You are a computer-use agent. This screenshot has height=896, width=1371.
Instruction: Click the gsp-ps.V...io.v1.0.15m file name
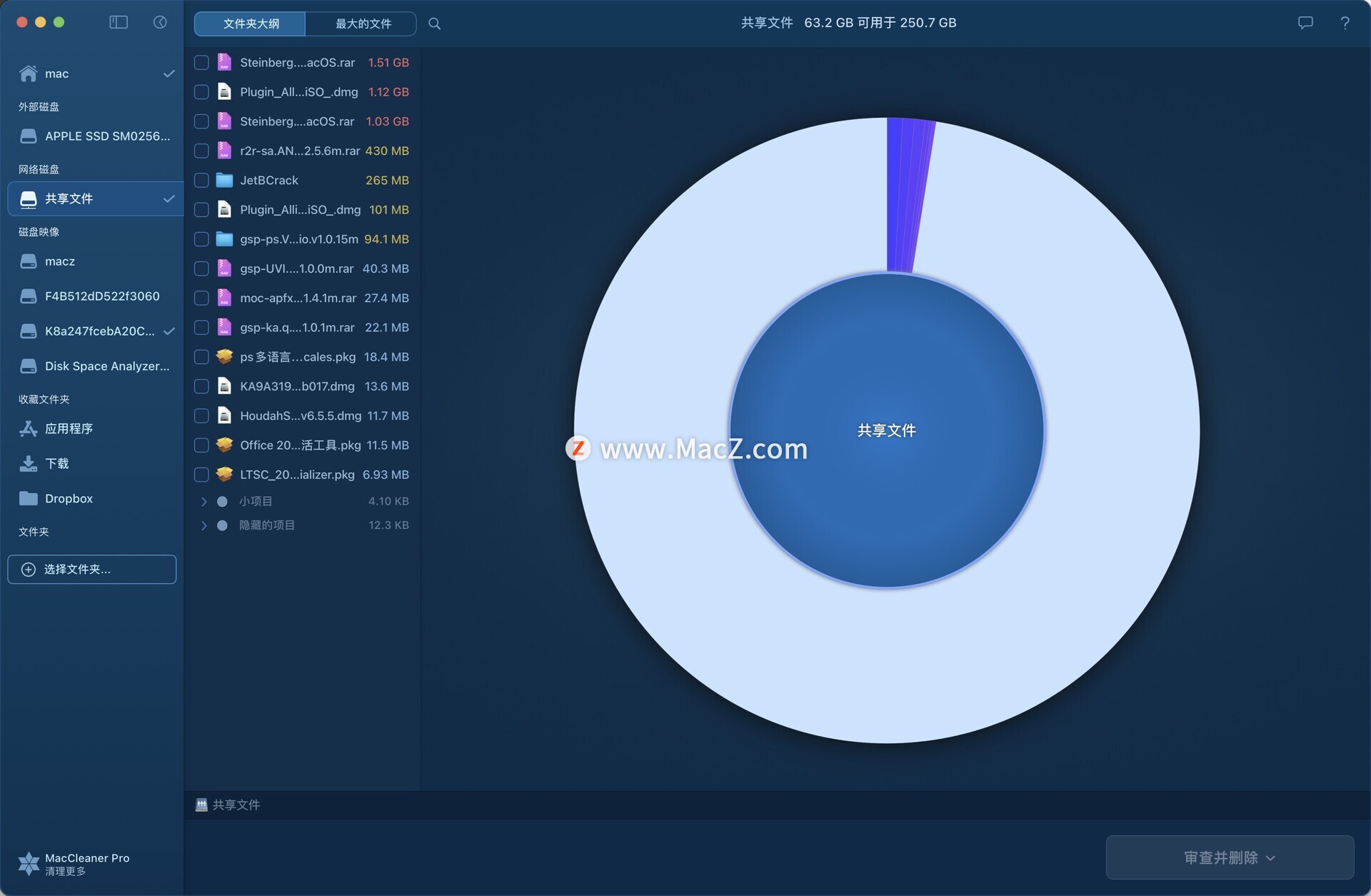(x=299, y=239)
